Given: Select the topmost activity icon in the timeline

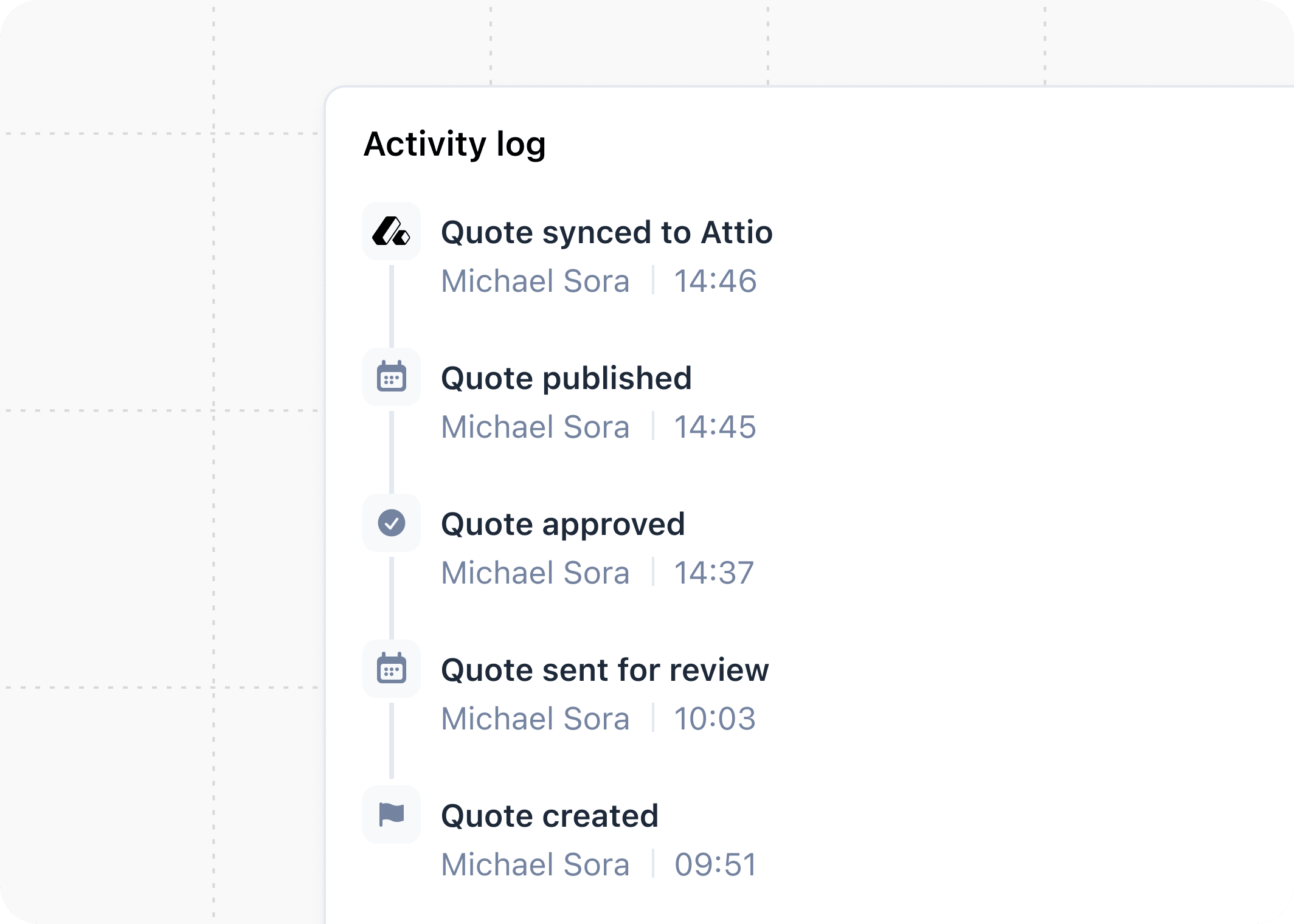Looking at the screenshot, I should (392, 232).
